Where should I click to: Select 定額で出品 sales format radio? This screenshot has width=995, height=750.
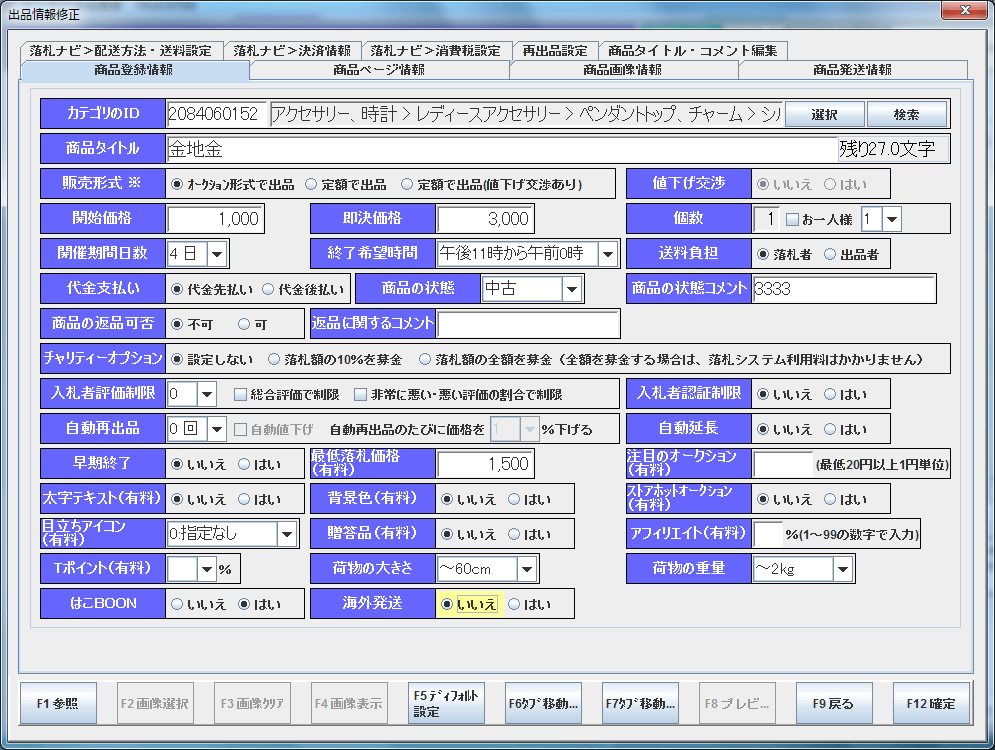[312, 184]
